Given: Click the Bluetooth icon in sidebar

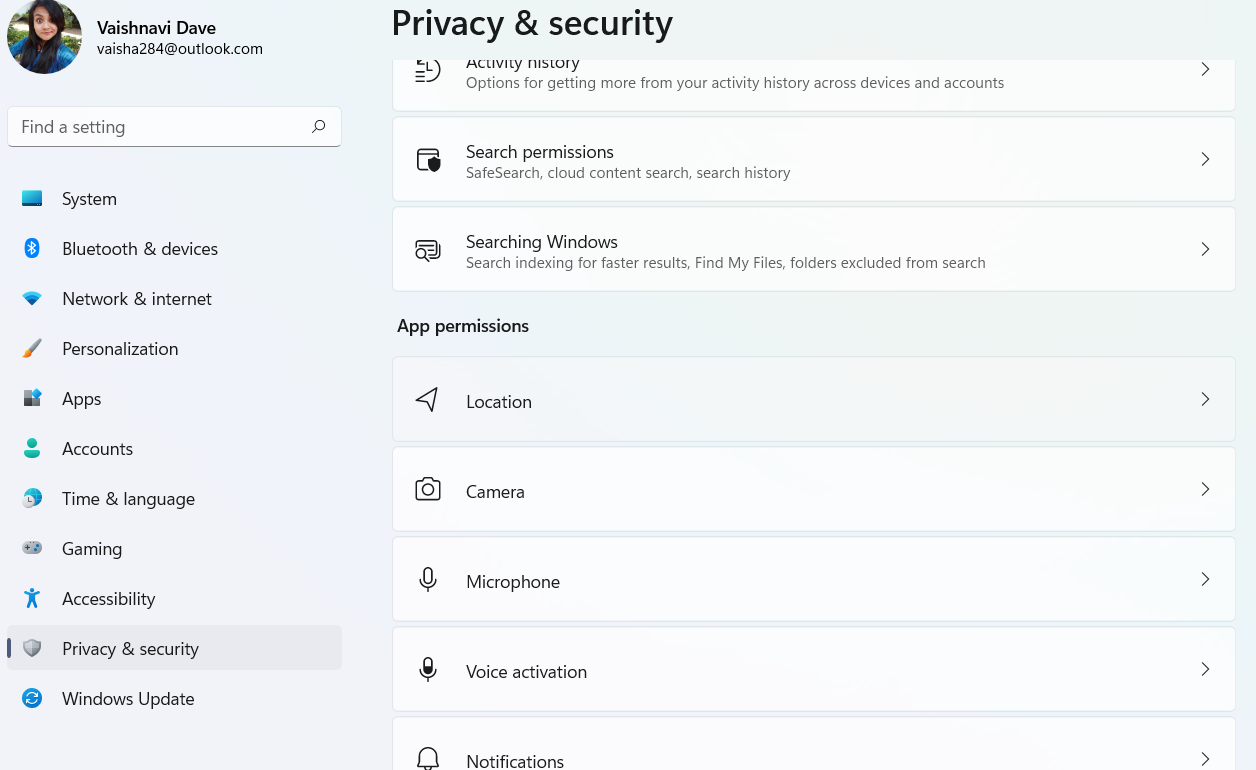Looking at the screenshot, I should (32, 248).
